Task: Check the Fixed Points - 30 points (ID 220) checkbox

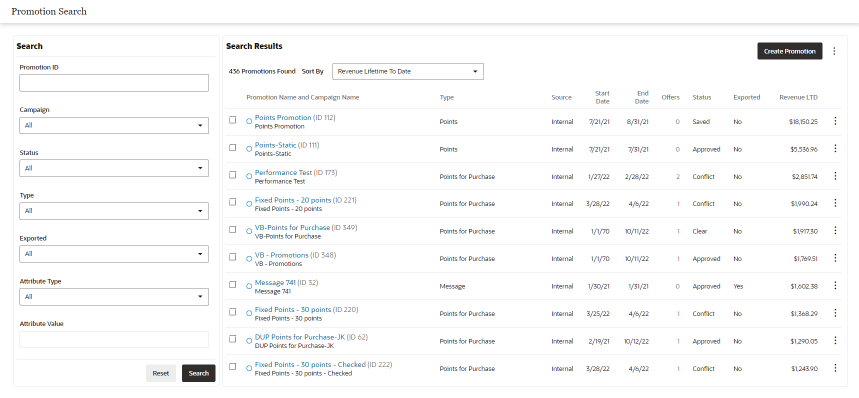Action: pyautogui.click(x=233, y=312)
